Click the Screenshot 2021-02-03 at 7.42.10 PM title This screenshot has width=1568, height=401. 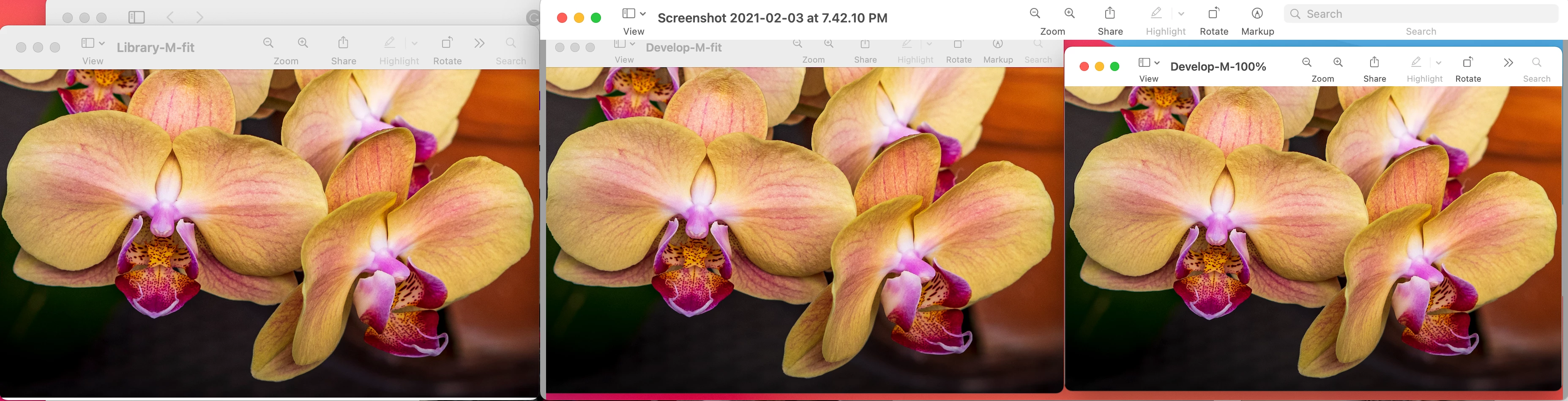tap(773, 18)
